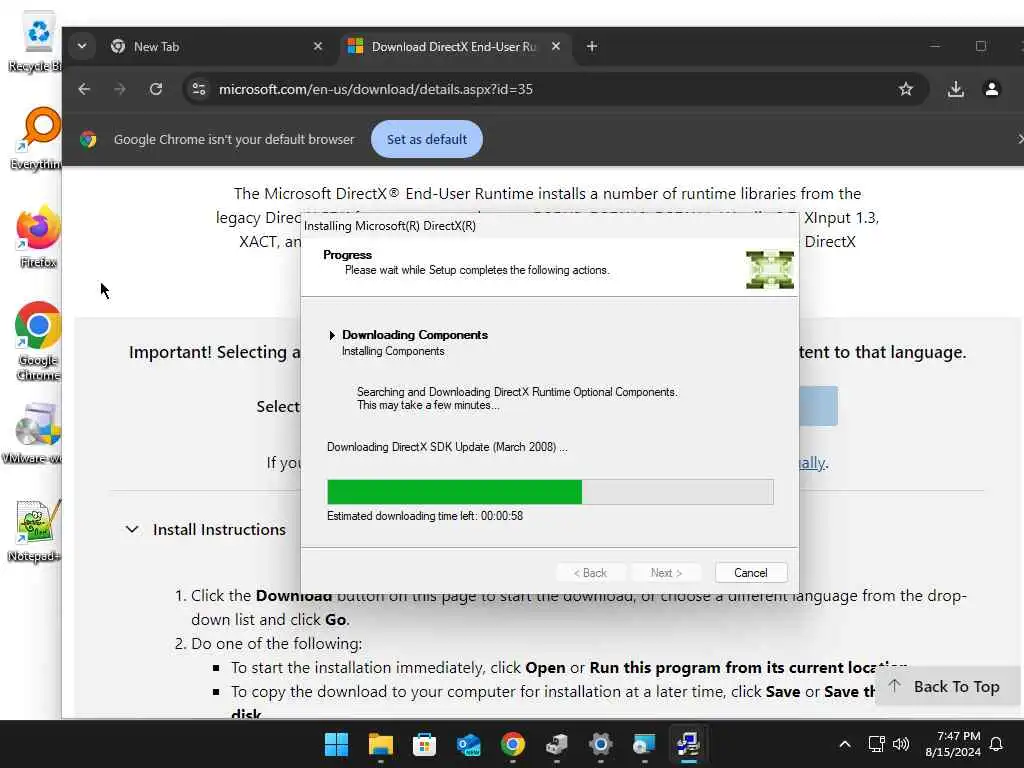Switch to the New Tab tab
1024x768 pixels.
coord(216,46)
